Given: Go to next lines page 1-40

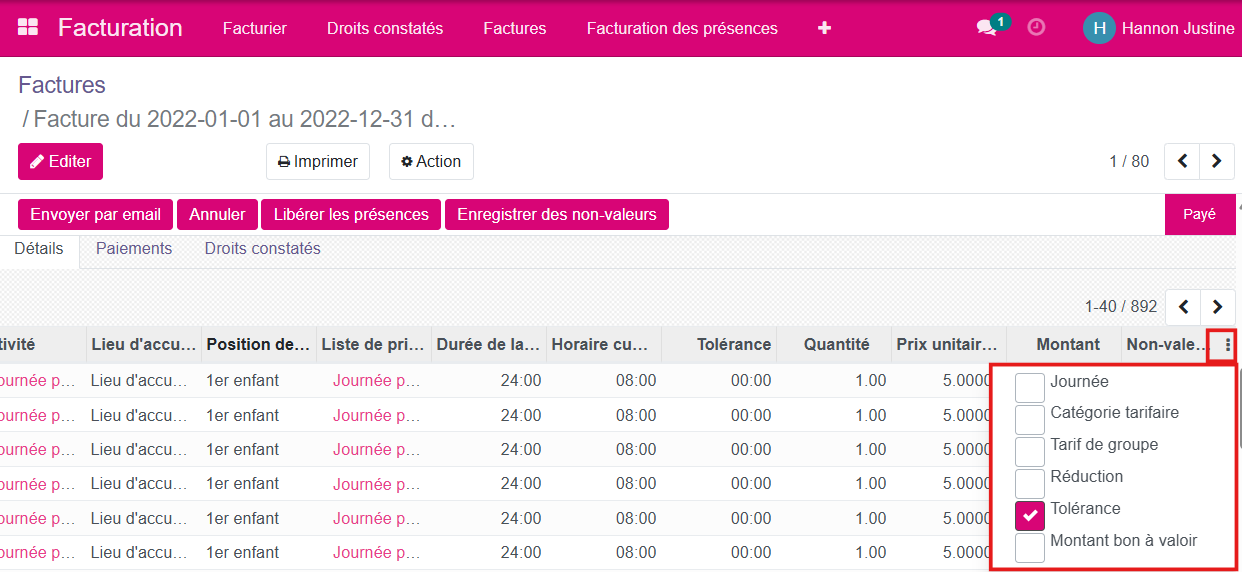Looking at the screenshot, I should pos(1217,306).
